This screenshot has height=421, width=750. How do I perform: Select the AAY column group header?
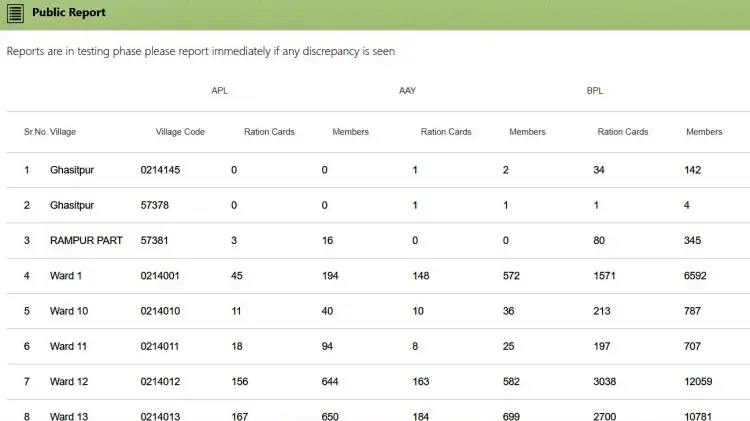click(x=407, y=91)
